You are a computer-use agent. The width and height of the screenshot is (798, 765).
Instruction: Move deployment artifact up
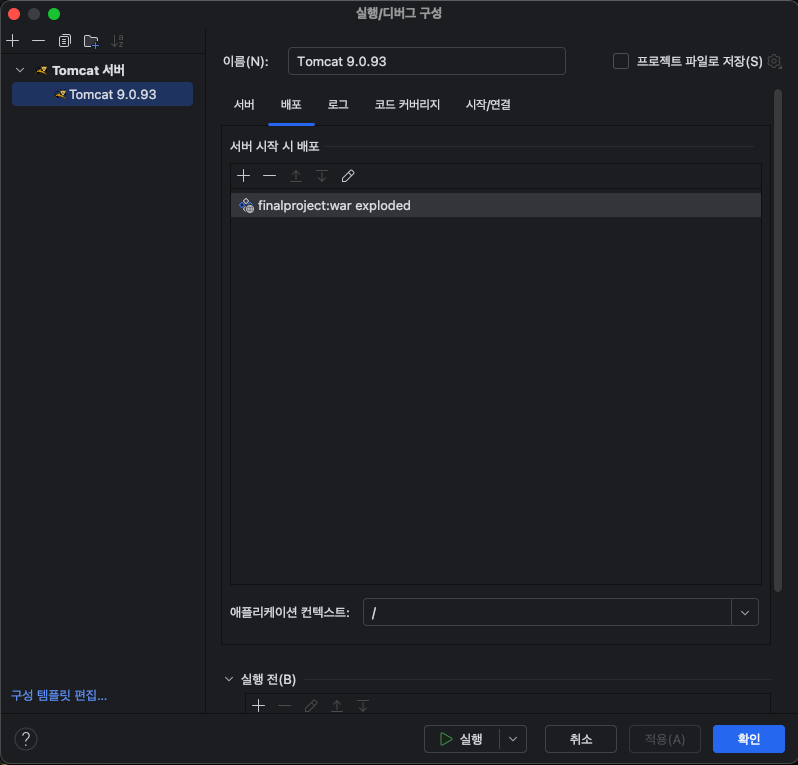(x=296, y=176)
